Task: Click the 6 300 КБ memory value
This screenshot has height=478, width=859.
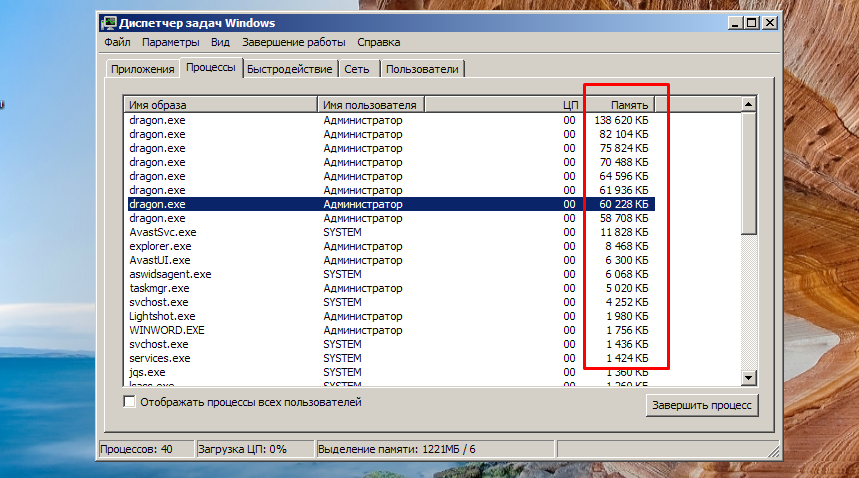Action: [627, 260]
